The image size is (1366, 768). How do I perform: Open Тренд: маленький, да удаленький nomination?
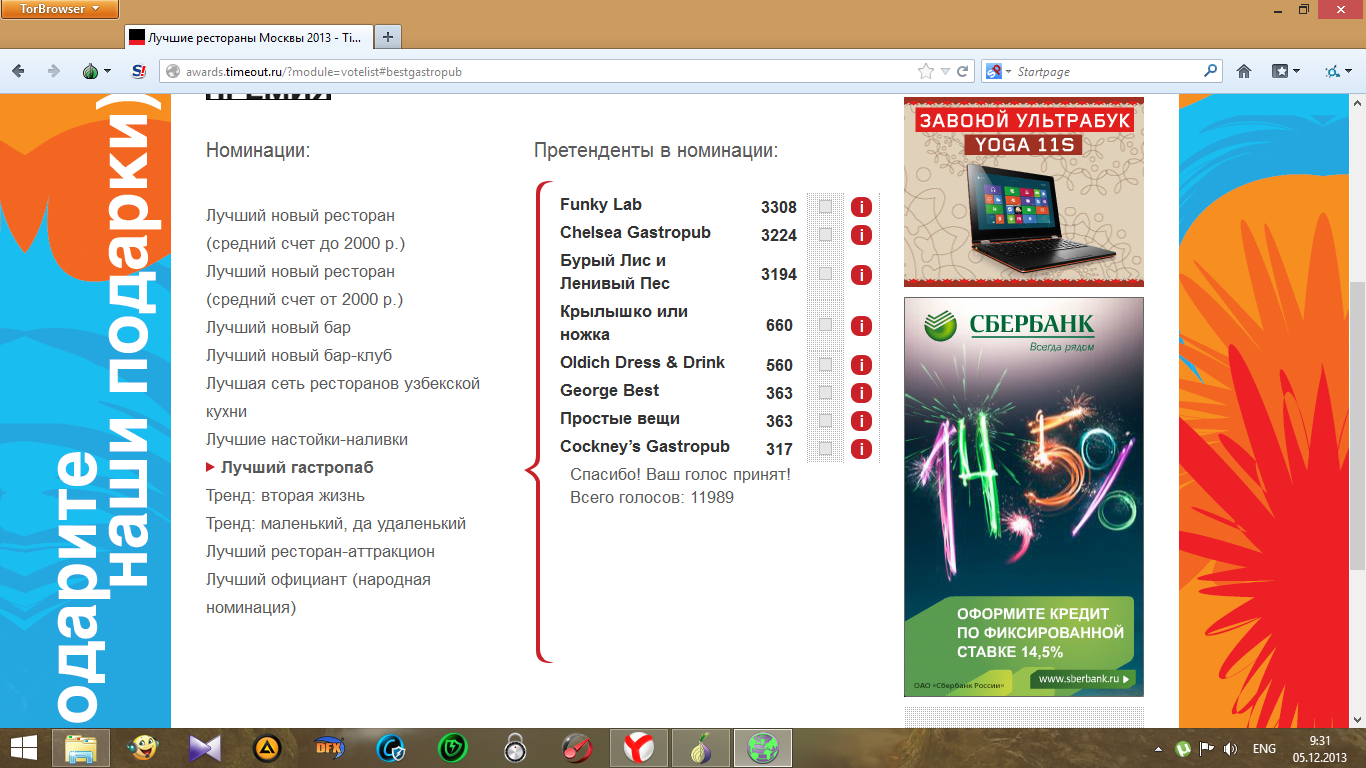coord(336,524)
